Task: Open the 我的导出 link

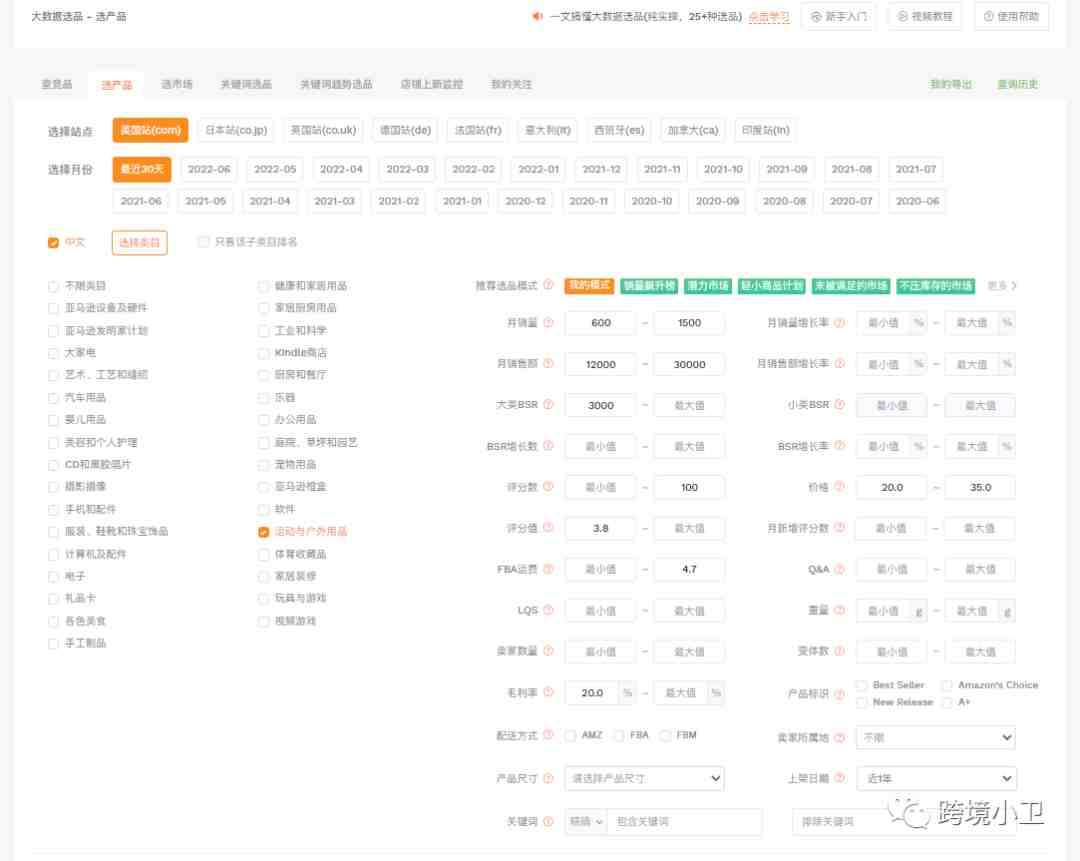Action: [951, 84]
